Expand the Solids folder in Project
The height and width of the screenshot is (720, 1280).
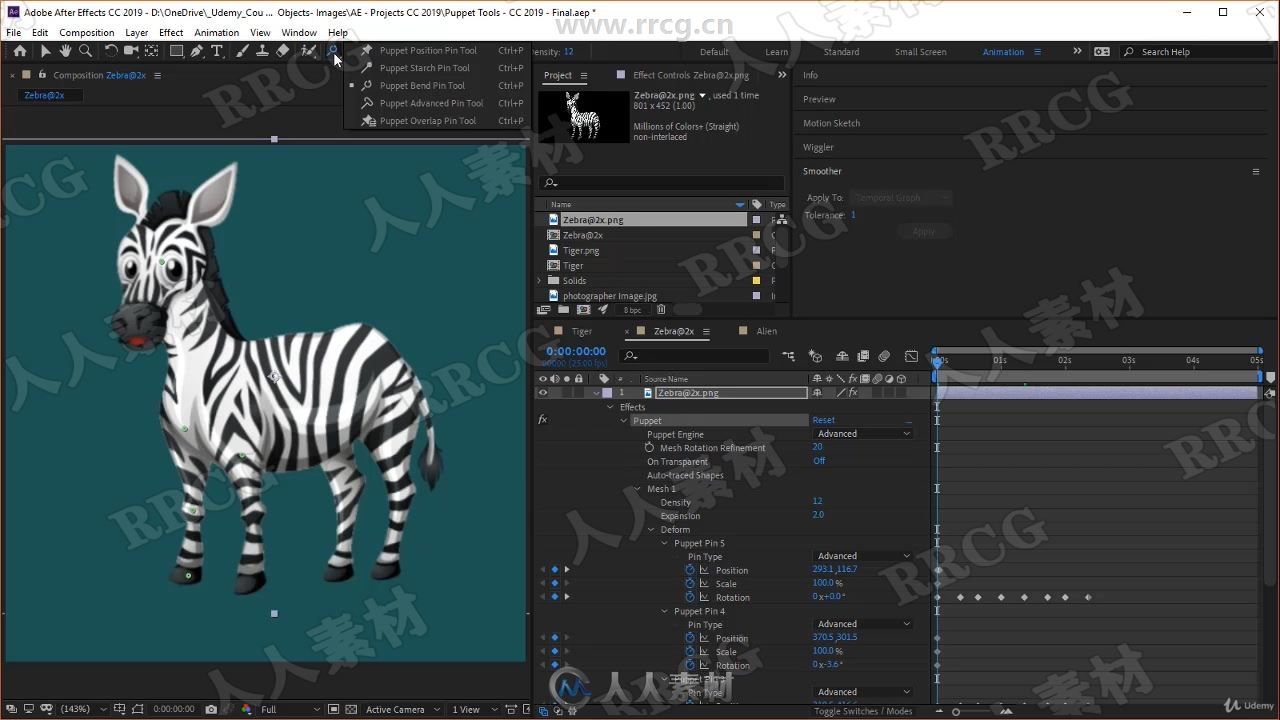coord(540,281)
